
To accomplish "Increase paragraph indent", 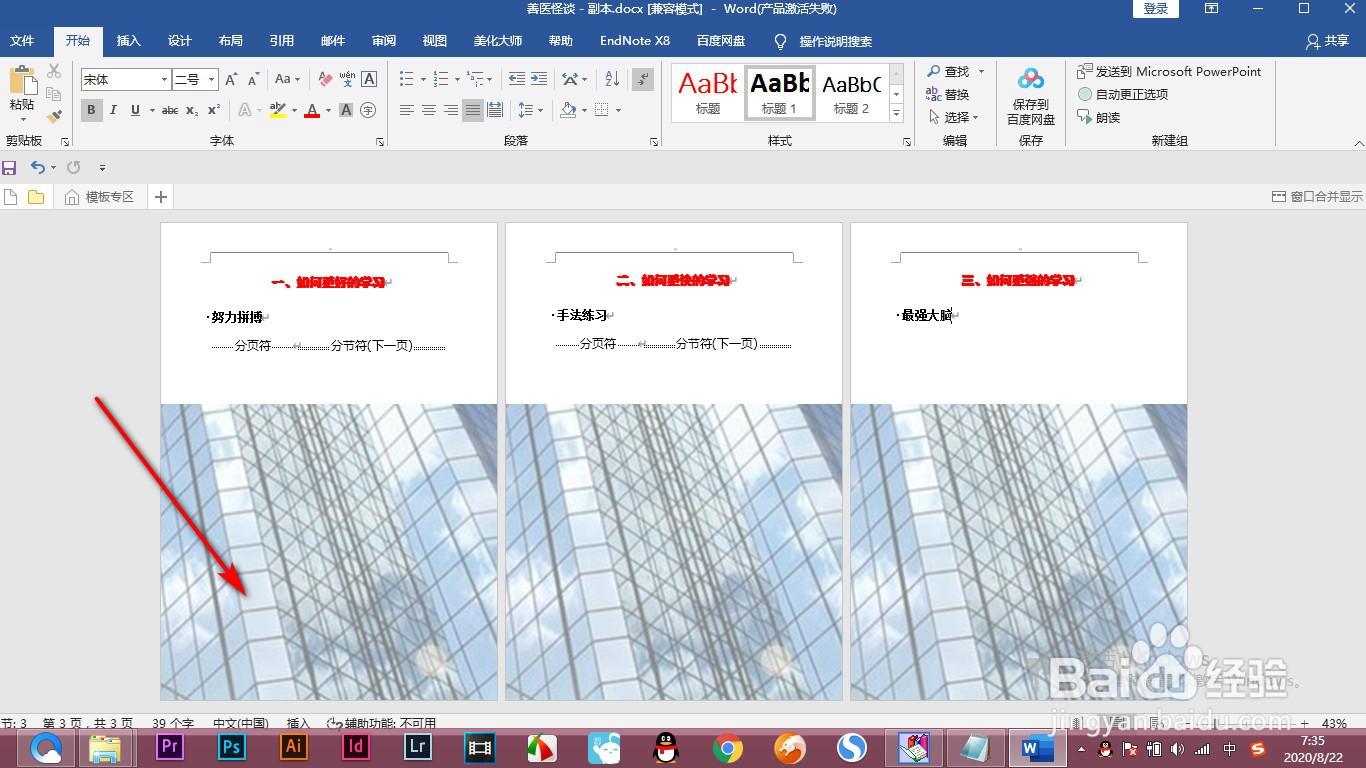I will click(x=539, y=79).
